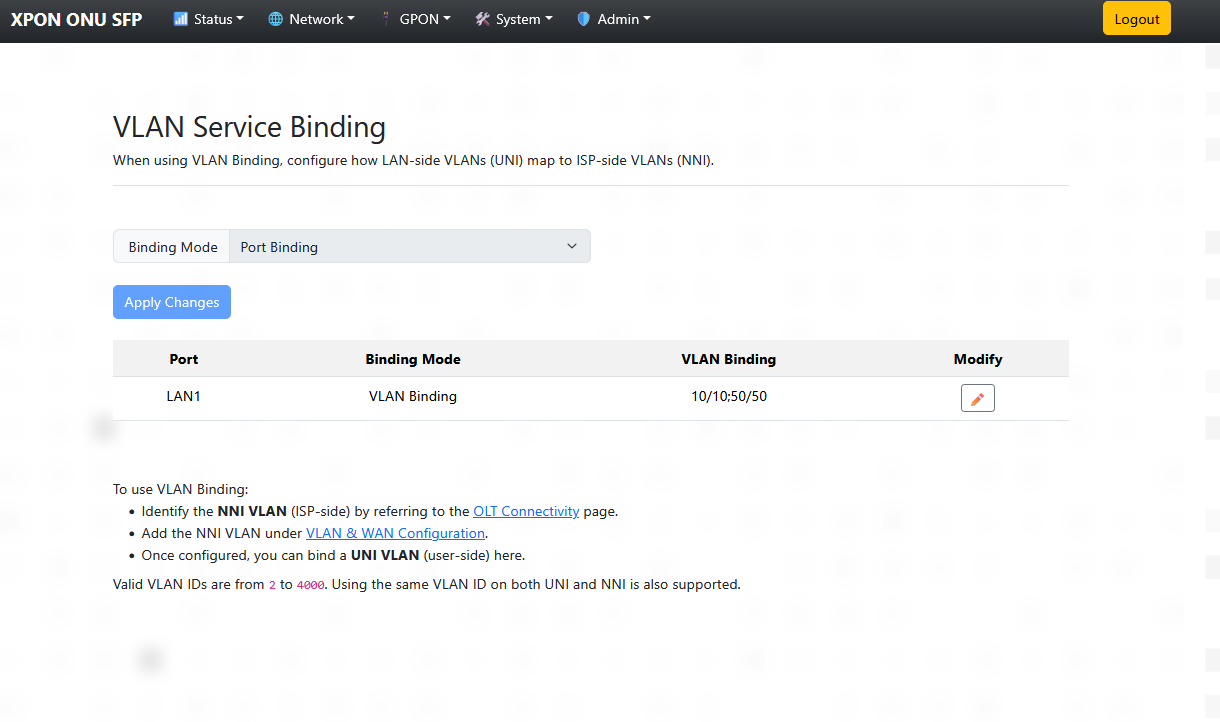
Task: Click the pencil edit icon for LAN1
Action: click(x=978, y=398)
